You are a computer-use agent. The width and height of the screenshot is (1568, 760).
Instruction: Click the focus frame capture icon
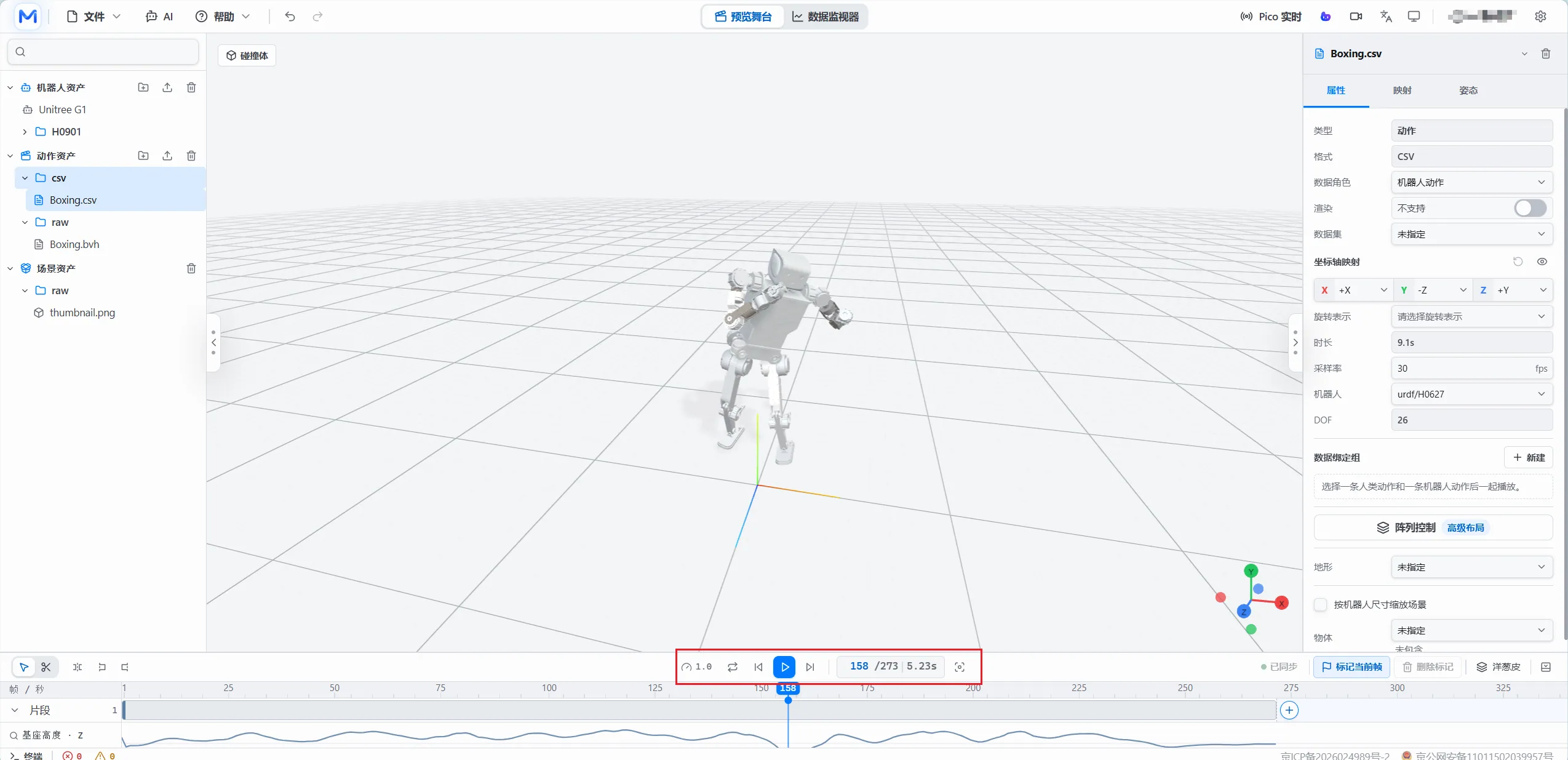(x=960, y=667)
